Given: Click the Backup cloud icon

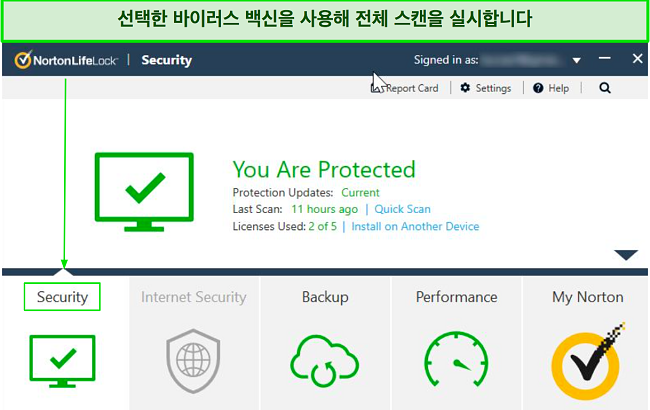Looking at the screenshot, I should coord(325,360).
